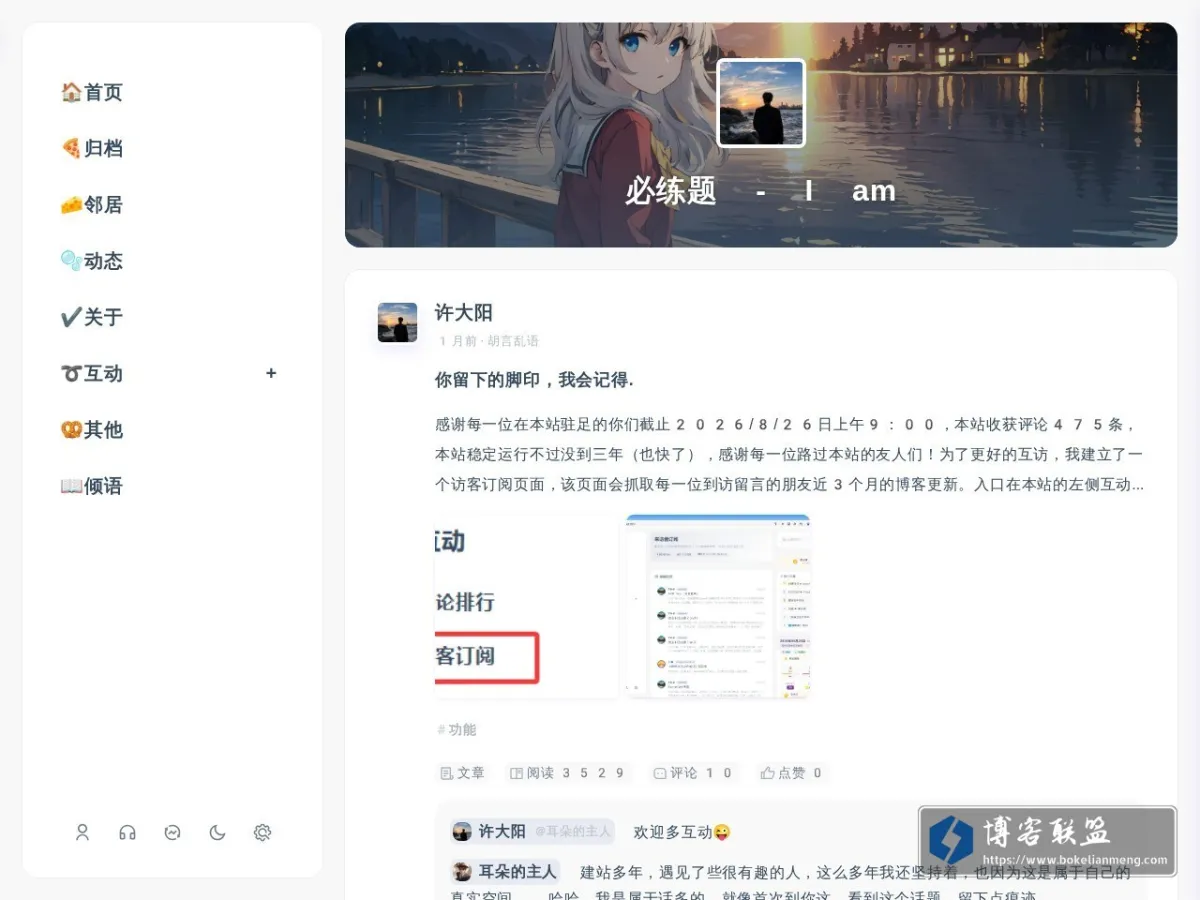
Task: Click the 1 月前 post timestamp
Action: point(457,341)
